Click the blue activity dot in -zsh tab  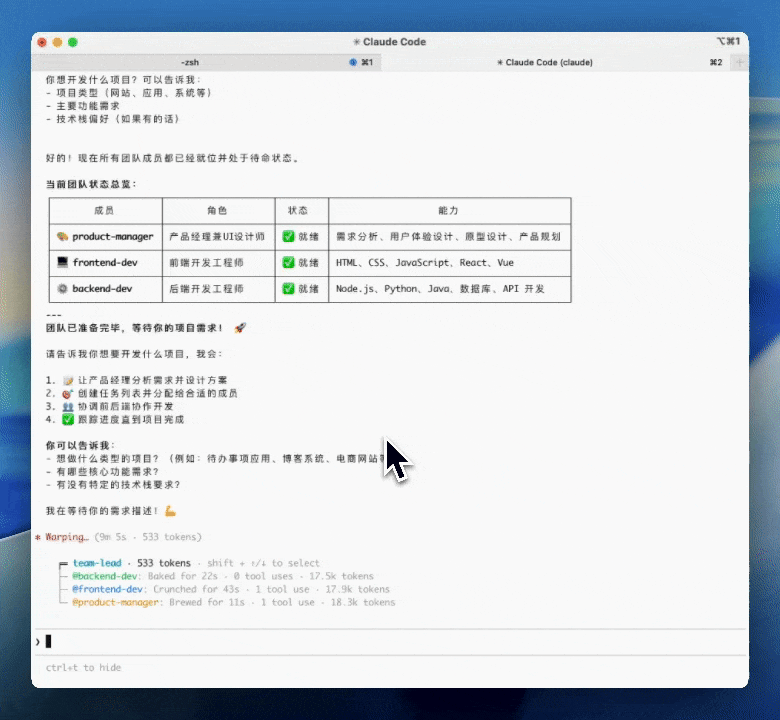click(353, 62)
